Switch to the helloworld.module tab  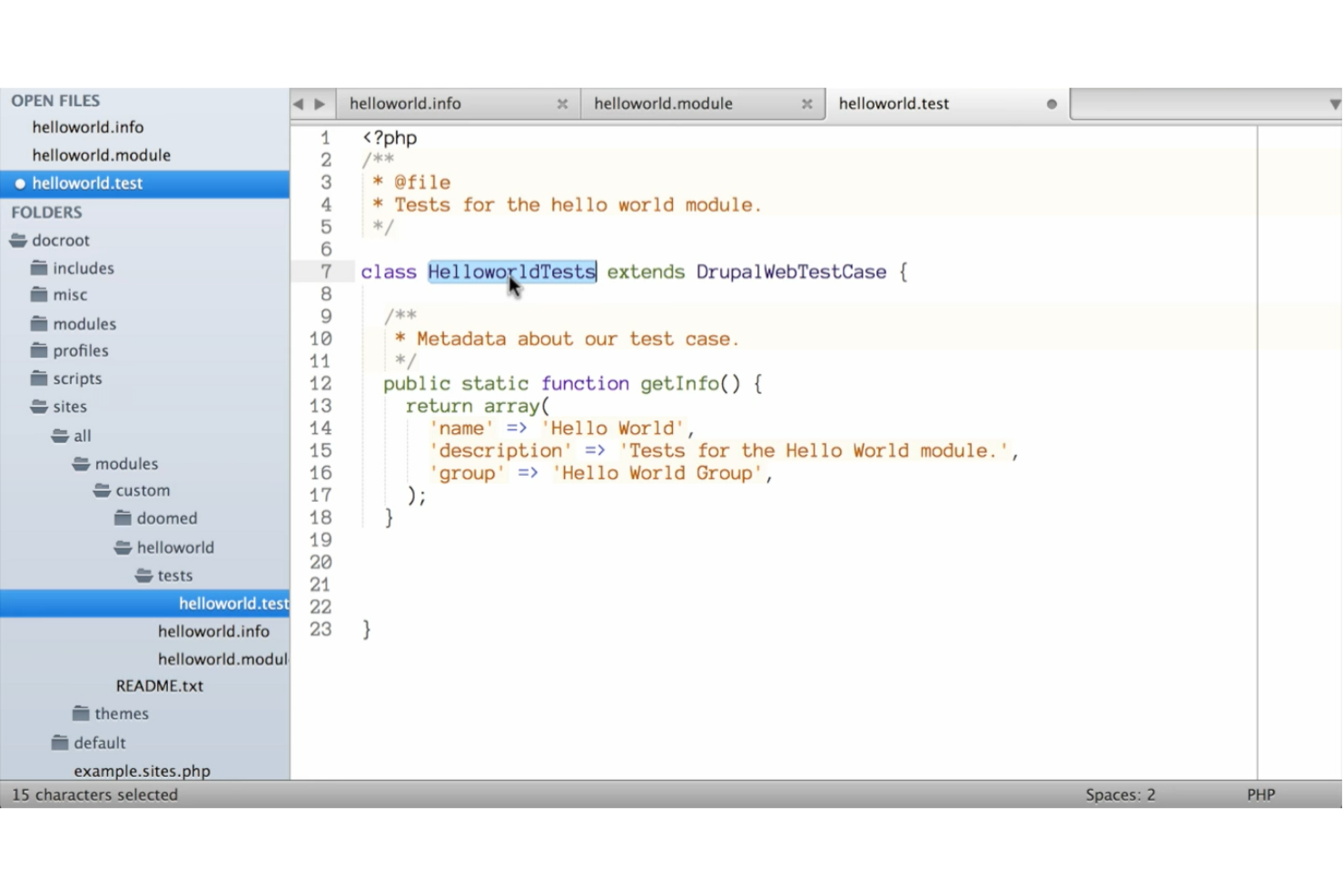tap(662, 103)
